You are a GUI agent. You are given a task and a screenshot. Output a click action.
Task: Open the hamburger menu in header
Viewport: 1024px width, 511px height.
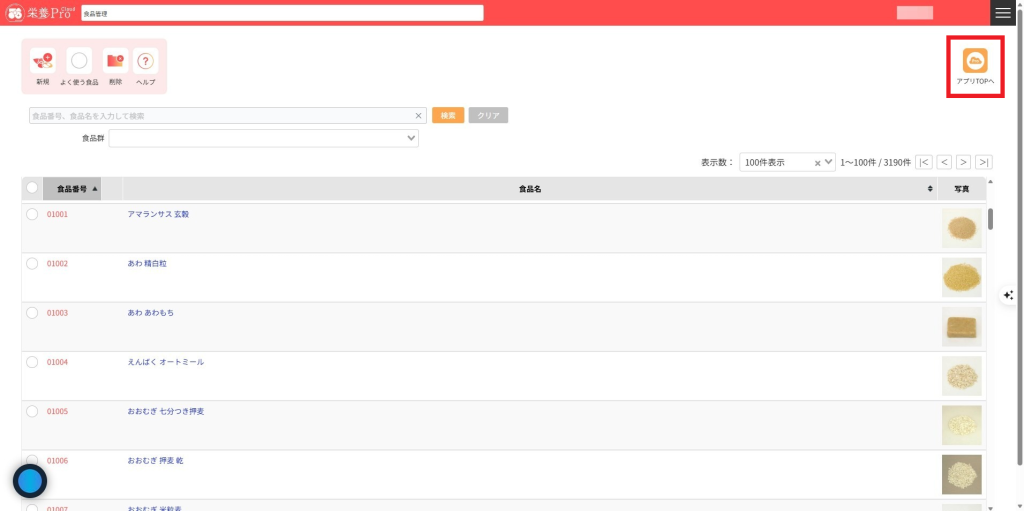(1003, 13)
